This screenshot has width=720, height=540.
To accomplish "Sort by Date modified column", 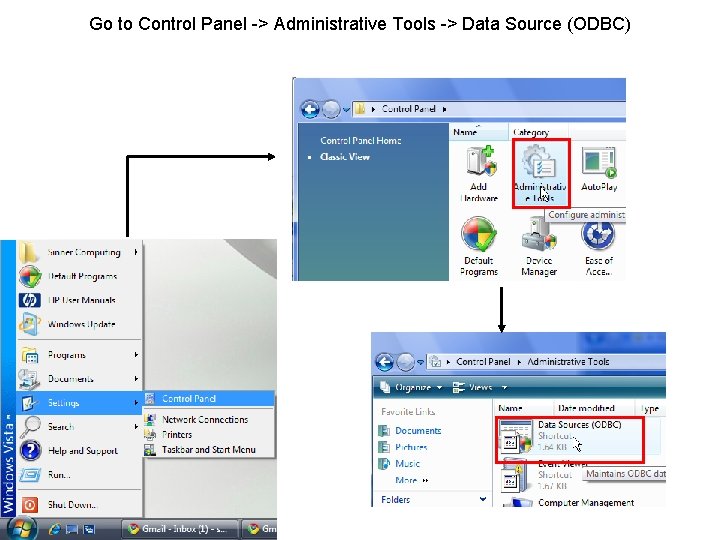I will (x=594, y=408).
